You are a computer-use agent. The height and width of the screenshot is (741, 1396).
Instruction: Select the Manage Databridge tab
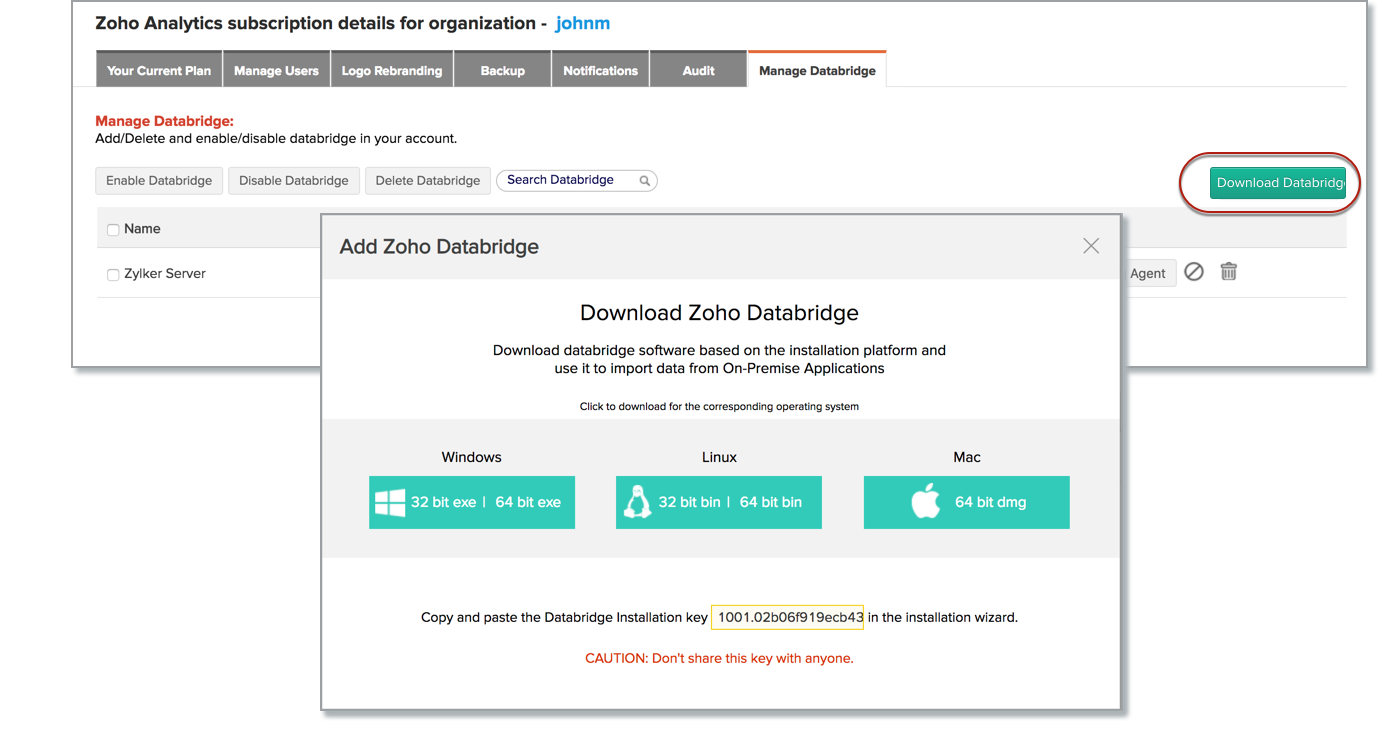[x=817, y=70]
